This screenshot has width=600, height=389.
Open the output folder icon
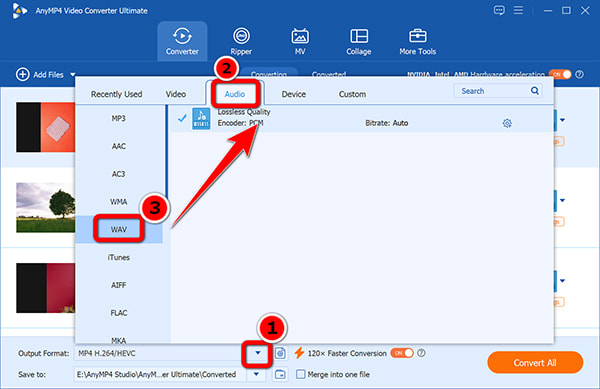(280, 374)
